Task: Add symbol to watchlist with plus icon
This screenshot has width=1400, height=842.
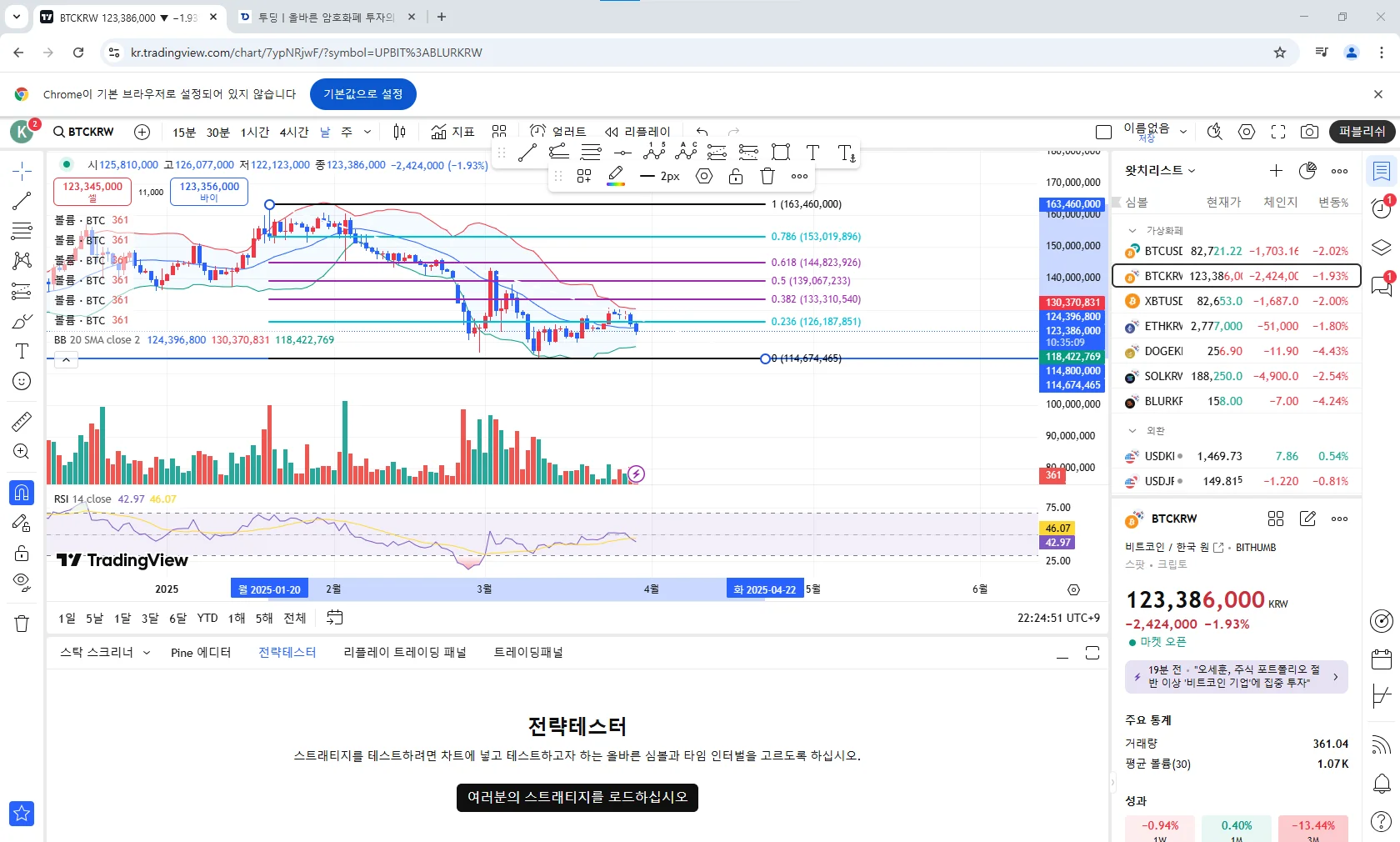Action: pyautogui.click(x=1276, y=171)
